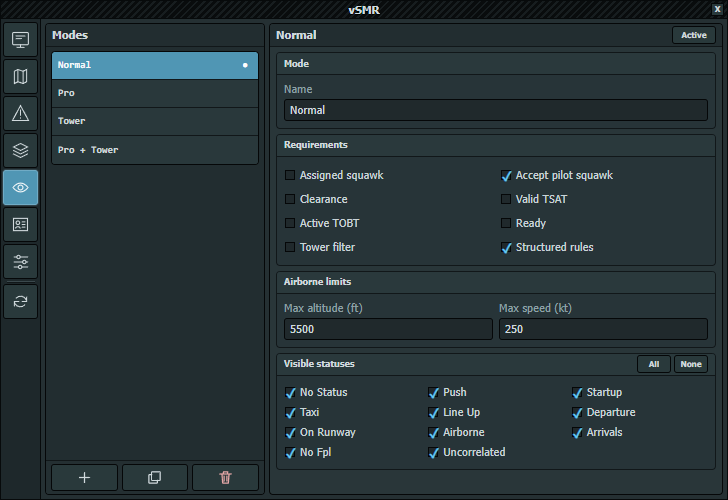Uncheck No Fpl visible status

(x=290, y=452)
